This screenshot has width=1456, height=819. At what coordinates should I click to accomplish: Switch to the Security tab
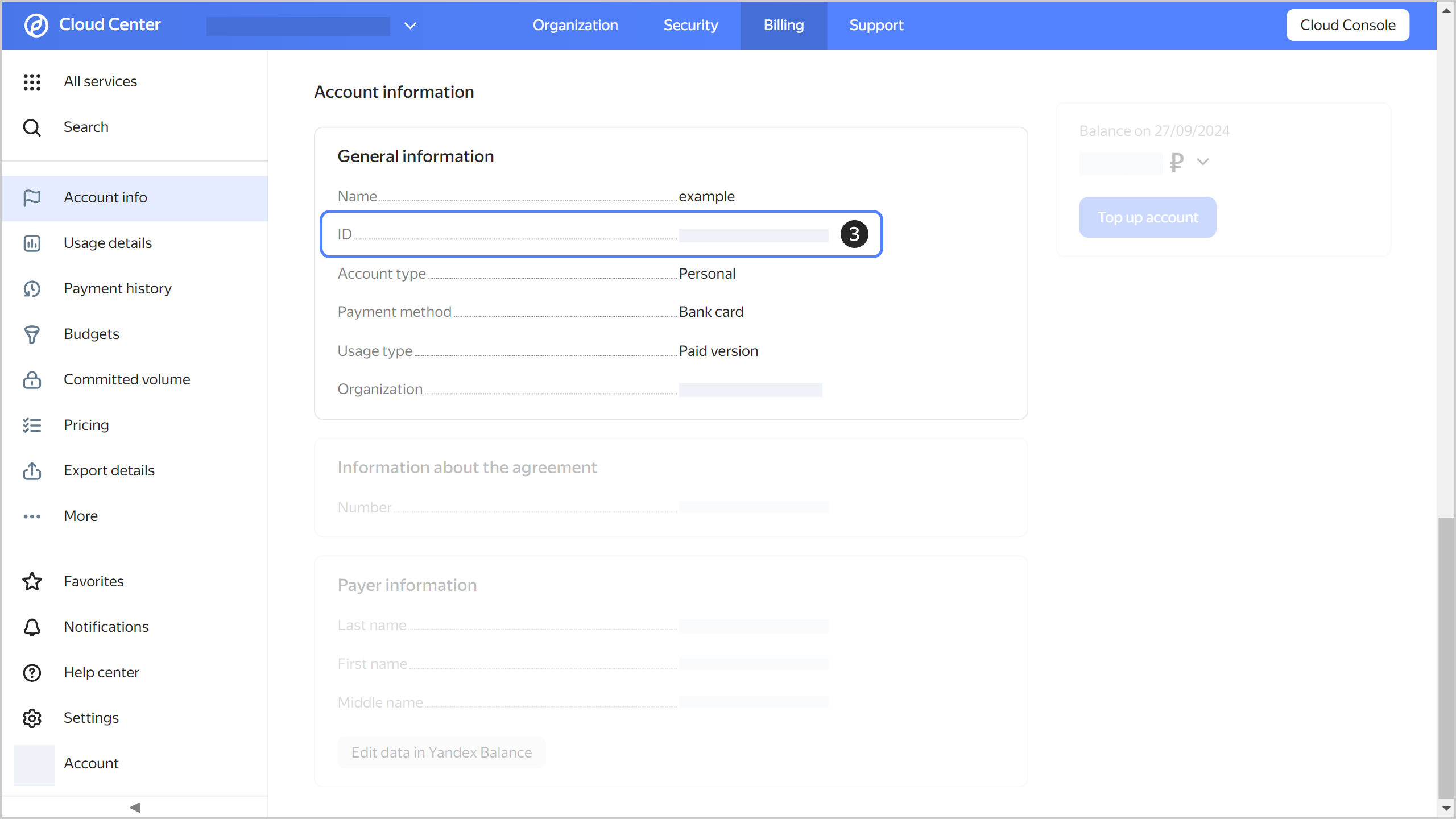(690, 25)
